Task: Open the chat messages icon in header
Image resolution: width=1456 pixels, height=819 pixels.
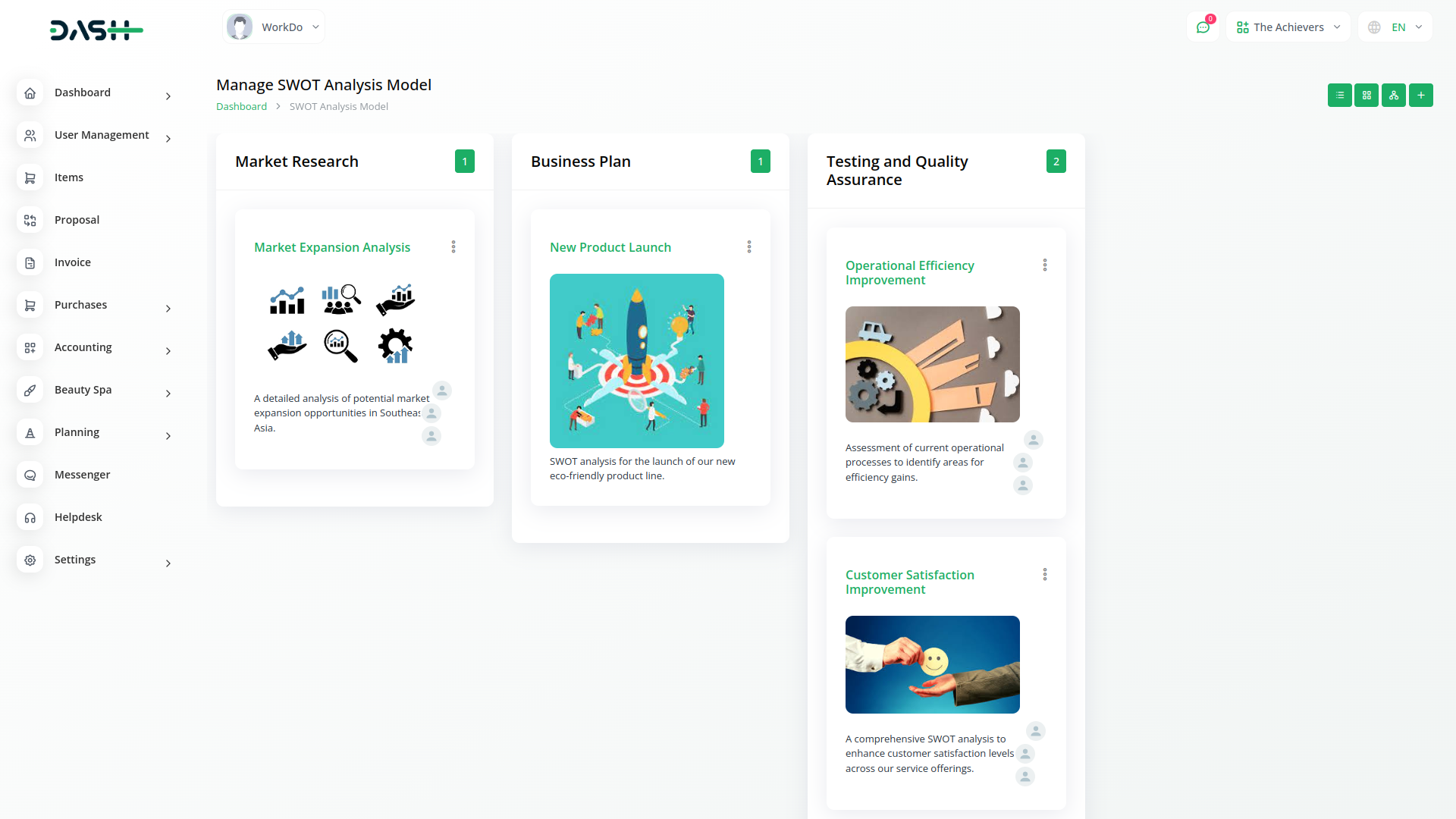Action: [1203, 27]
